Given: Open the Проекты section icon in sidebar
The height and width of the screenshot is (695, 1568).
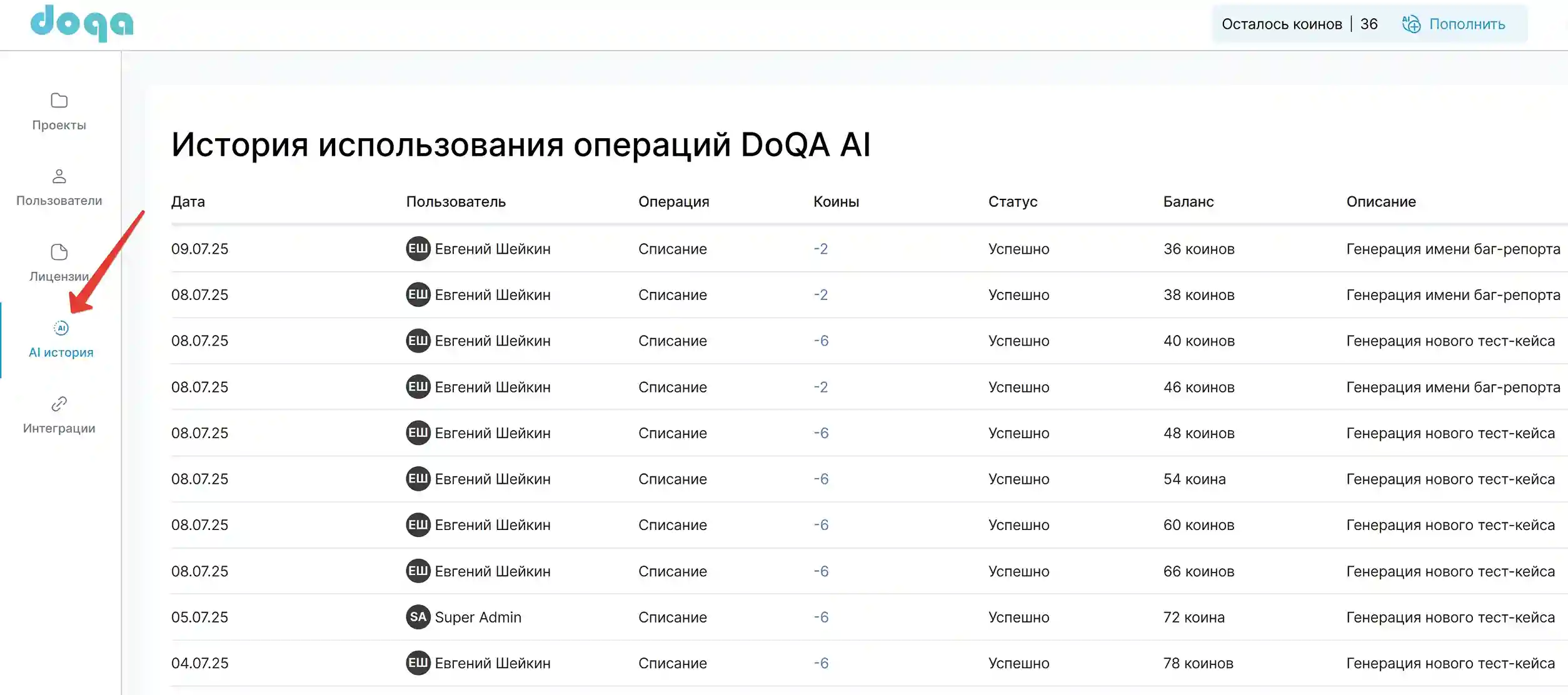Looking at the screenshot, I should pyautogui.click(x=59, y=101).
